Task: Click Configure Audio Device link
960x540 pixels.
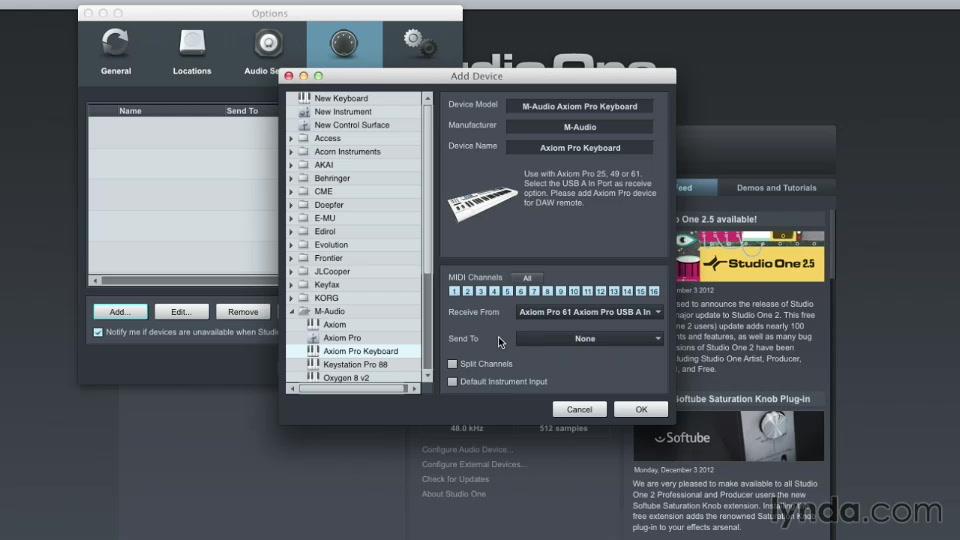Action: tap(467, 450)
